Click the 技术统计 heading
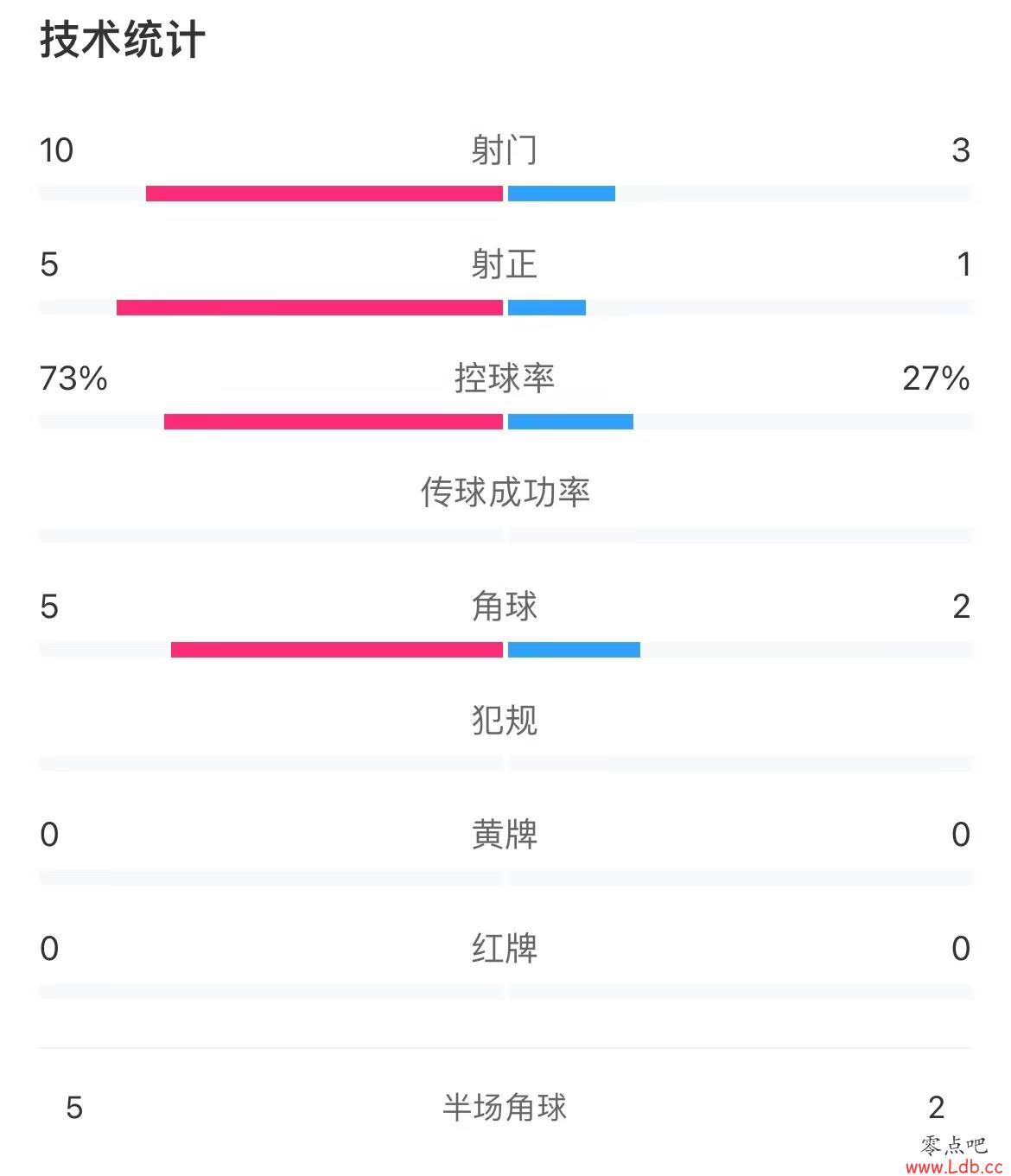Screen dimensions: 1011x1176 coord(123,40)
